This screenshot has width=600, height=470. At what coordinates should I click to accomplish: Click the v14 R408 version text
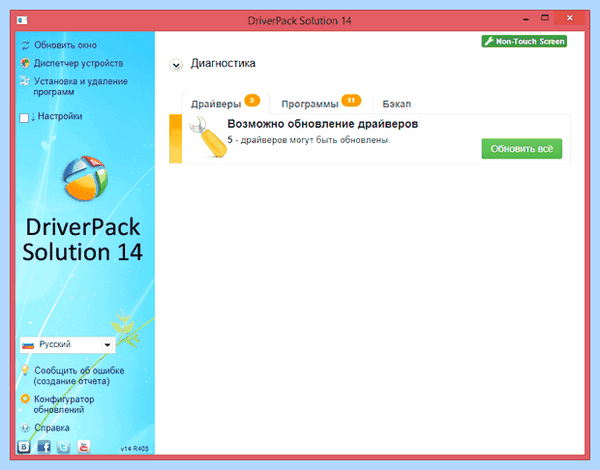pos(134,449)
